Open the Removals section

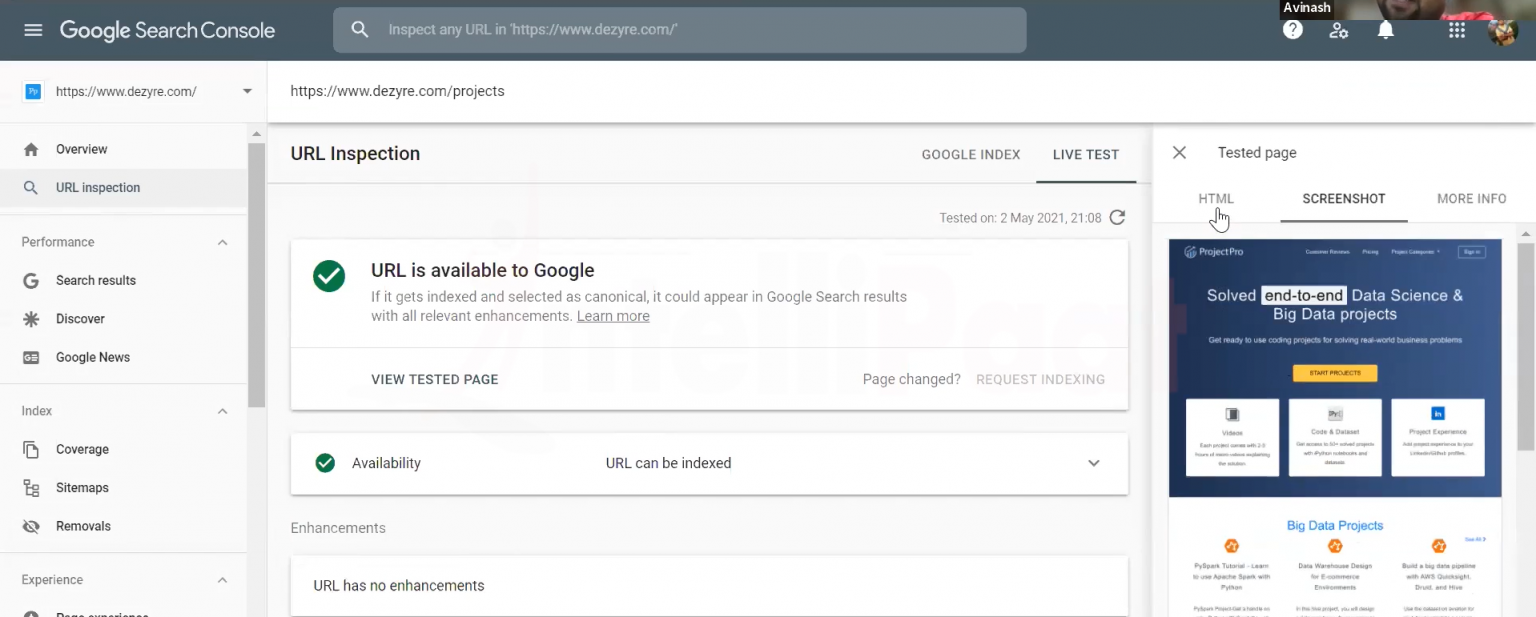pyautogui.click(x=83, y=526)
